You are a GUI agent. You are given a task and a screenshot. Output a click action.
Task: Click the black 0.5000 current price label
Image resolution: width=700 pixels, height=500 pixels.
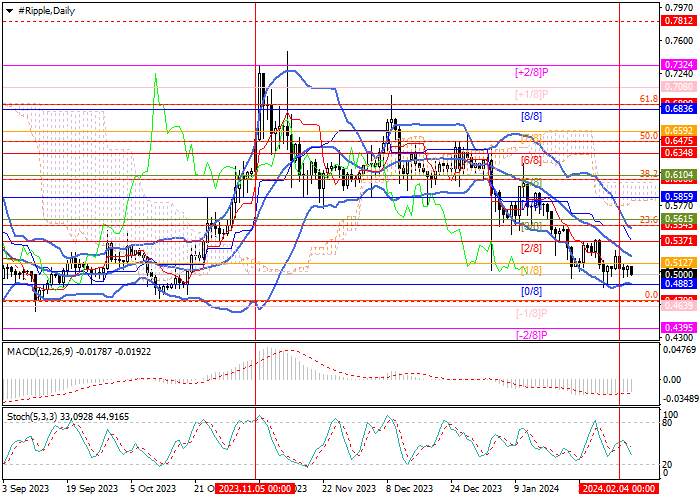679,274
